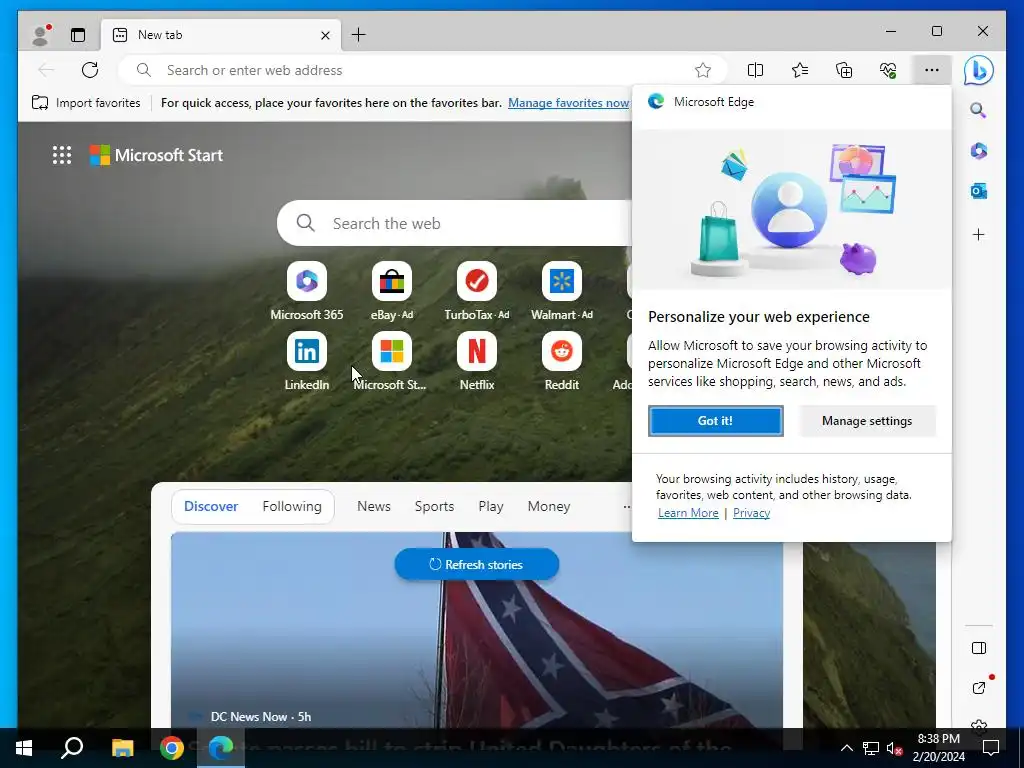Screen dimensions: 1024x768
Task: Refresh the current page
Action: [x=90, y=70]
